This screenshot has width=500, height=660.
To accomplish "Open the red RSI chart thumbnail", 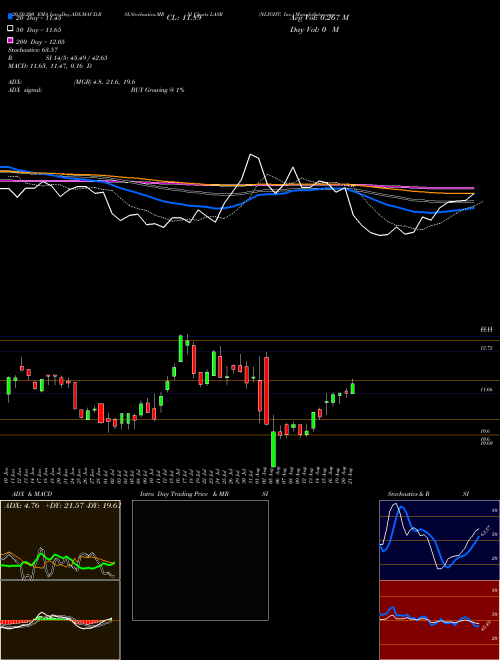I will (439, 620).
